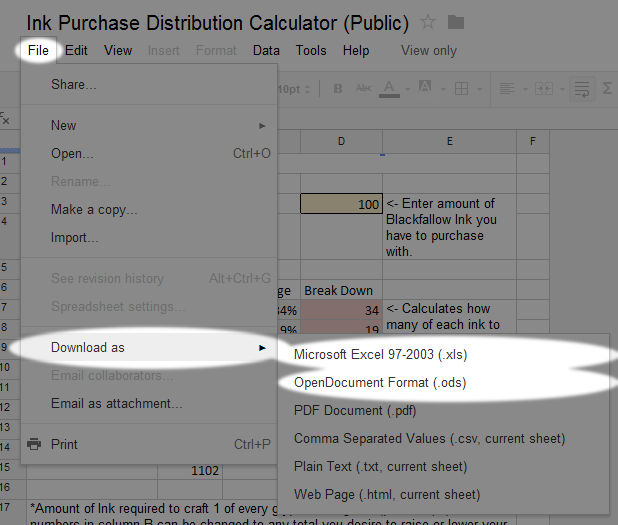The image size is (618, 525).
Task: Open the text color A button
Action: (x=389, y=89)
